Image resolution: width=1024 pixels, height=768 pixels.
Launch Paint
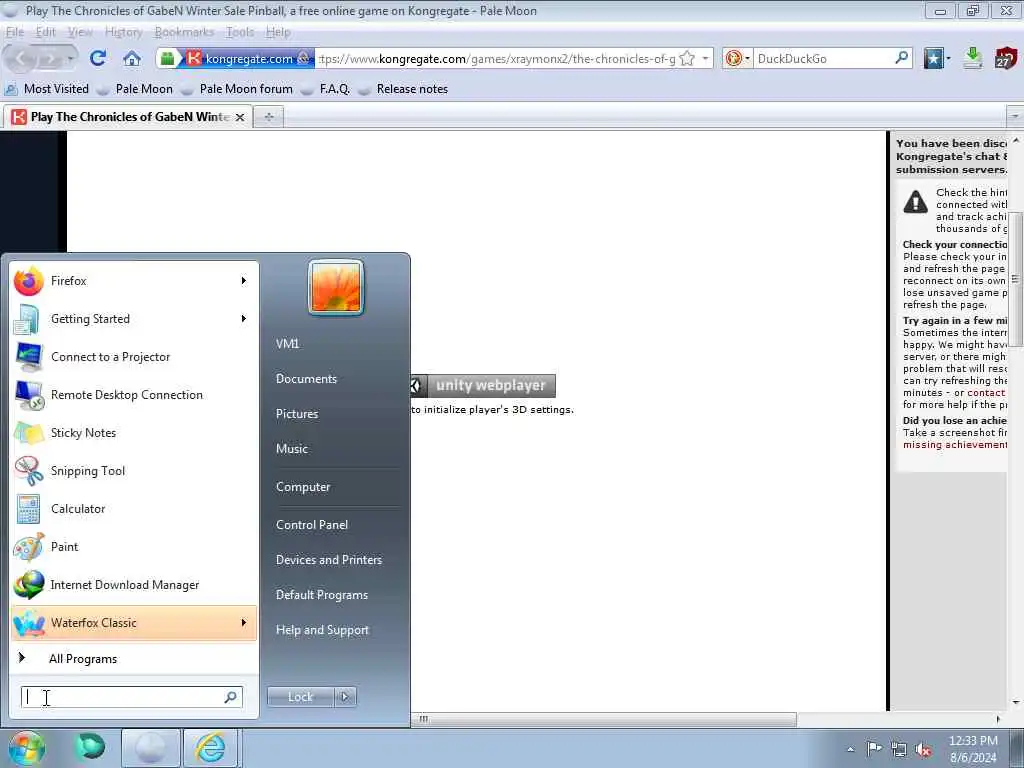pyautogui.click(x=134, y=547)
